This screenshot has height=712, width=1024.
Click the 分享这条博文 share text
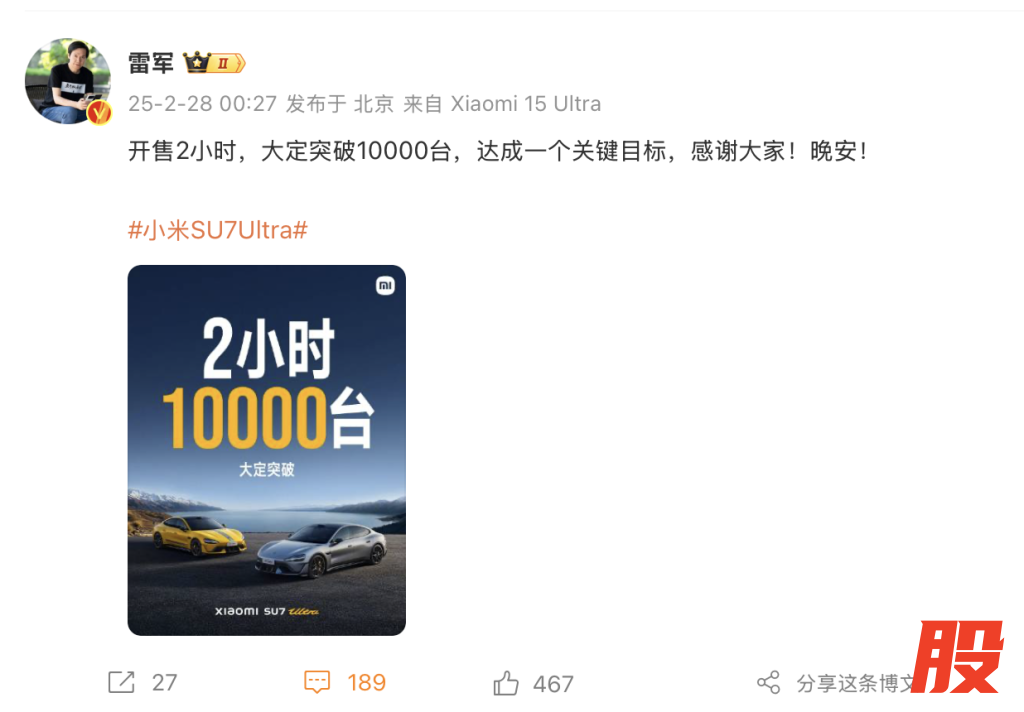[856, 683]
